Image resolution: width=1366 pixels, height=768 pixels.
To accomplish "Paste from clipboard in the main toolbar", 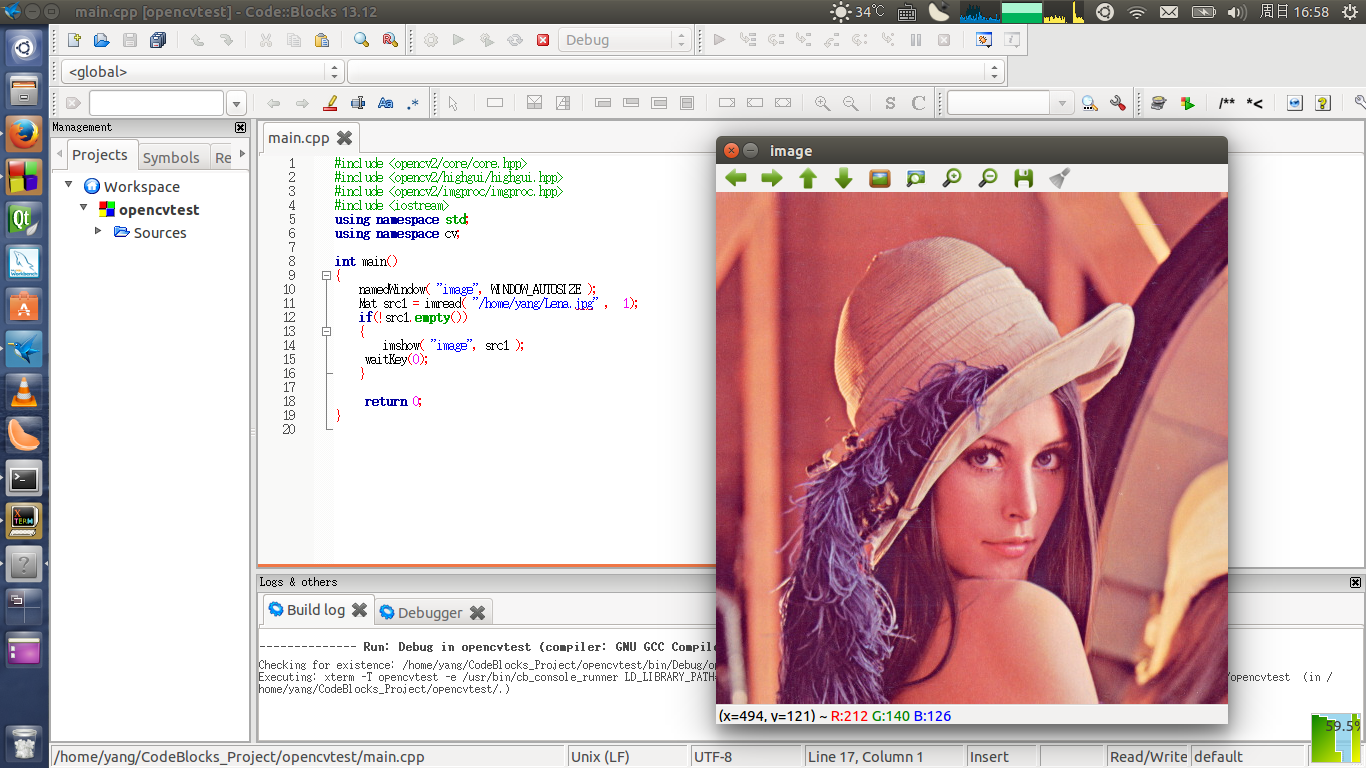I will (x=322, y=40).
